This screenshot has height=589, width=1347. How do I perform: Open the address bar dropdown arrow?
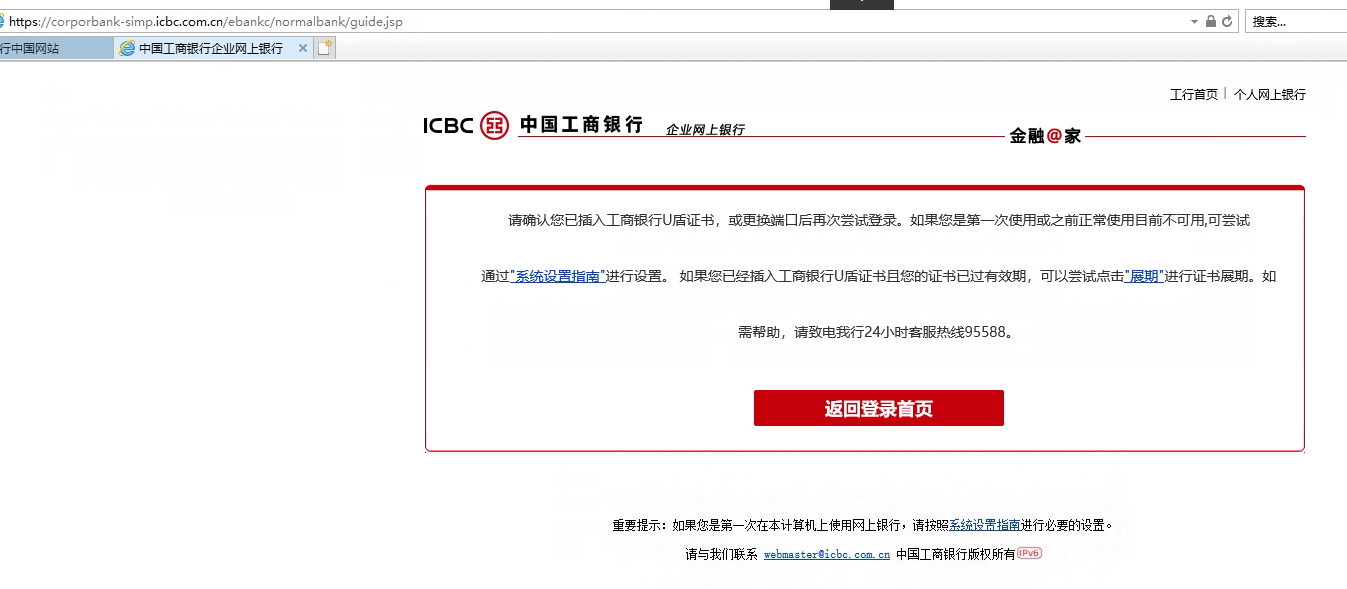[1194, 21]
